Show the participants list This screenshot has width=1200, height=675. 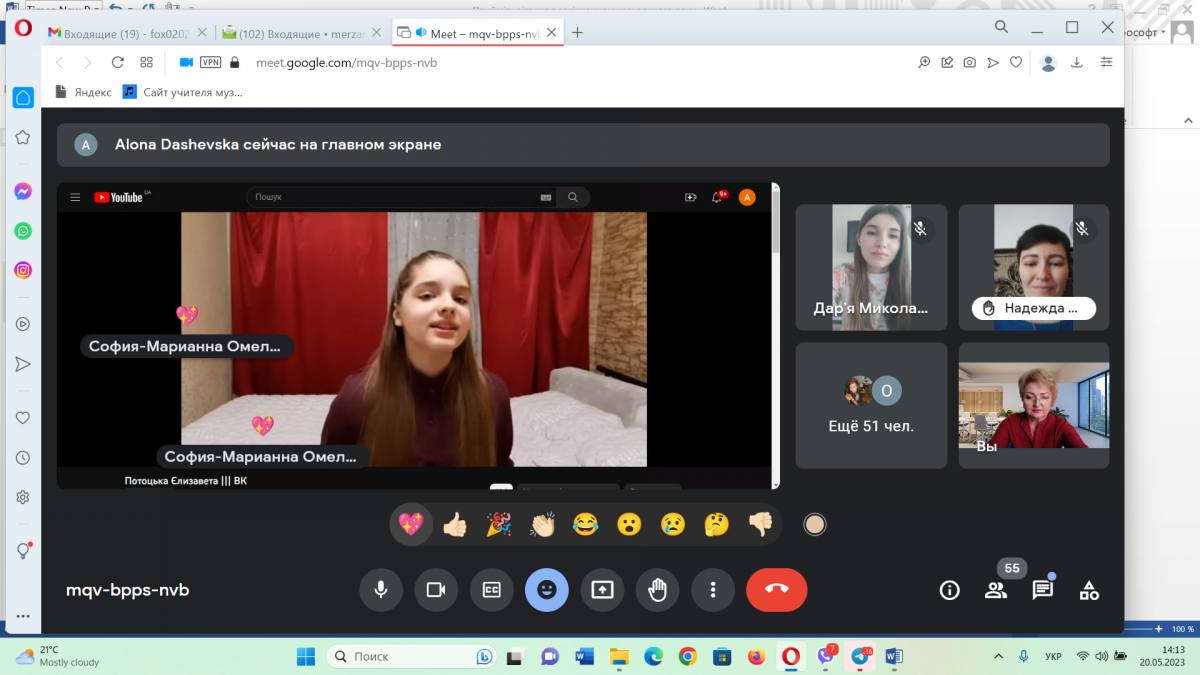click(996, 590)
